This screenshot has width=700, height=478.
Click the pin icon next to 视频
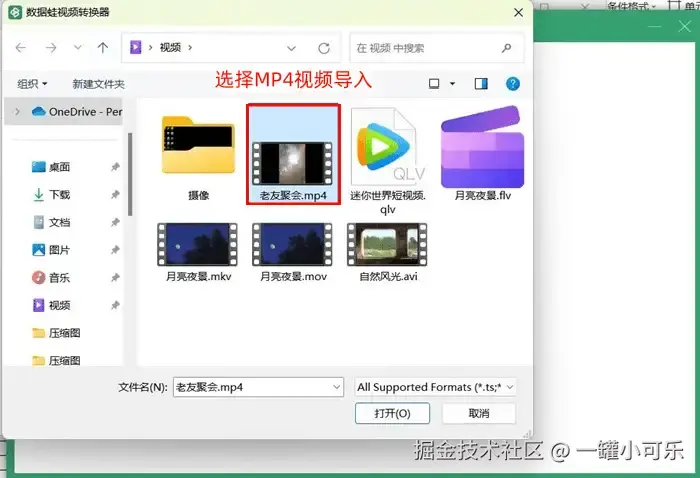click(x=115, y=305)
